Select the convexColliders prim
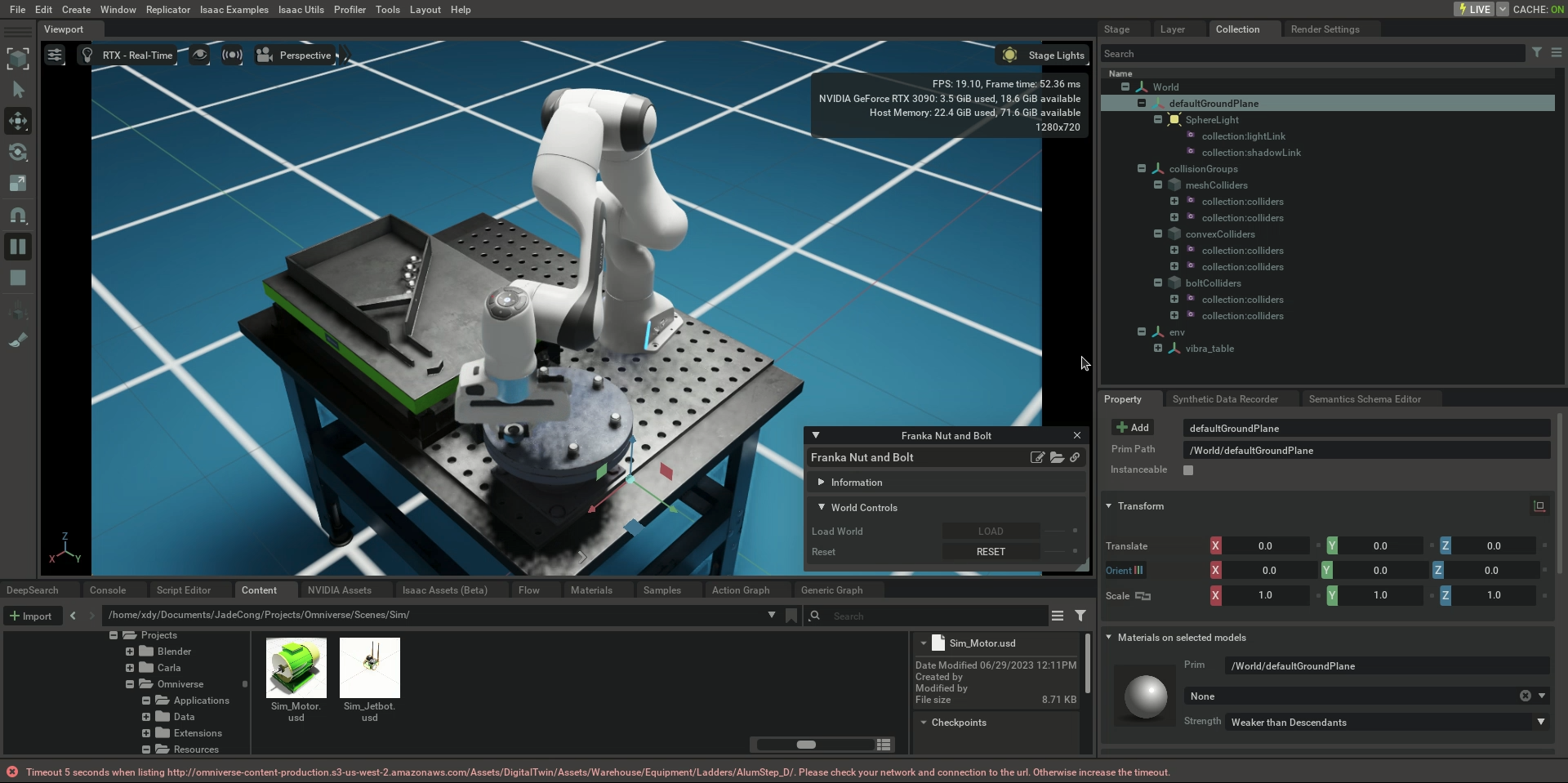Image resolution: width=1568 pixels, height=783 pixels. point(1220,234)
